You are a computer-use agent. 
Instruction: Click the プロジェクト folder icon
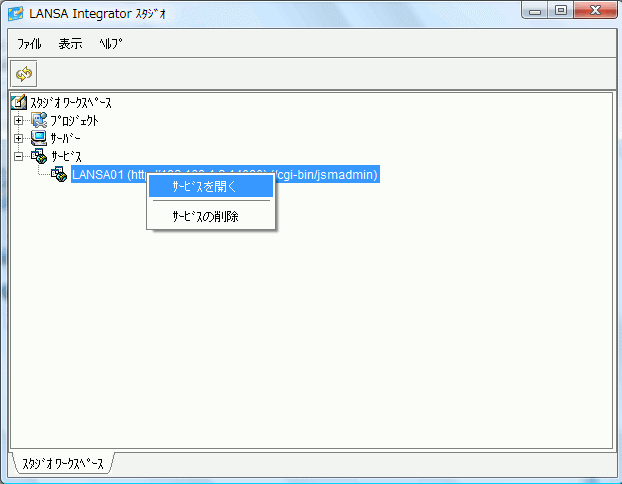click(39, 120)
